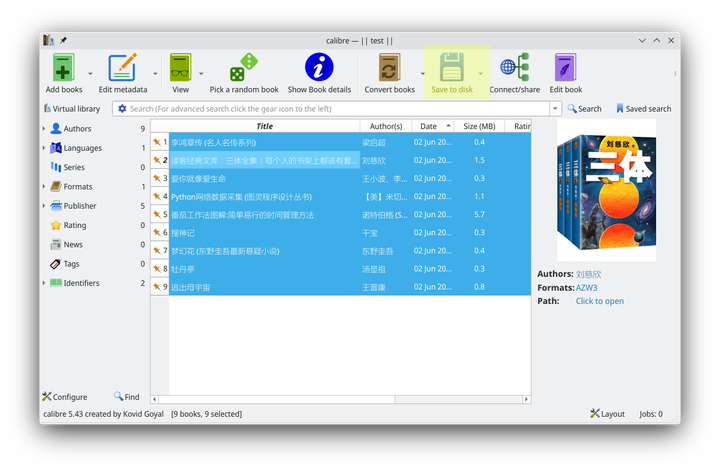
Task: Sort by the Author(s) column header
Action: pyautogui.click(x=385, y=126)
